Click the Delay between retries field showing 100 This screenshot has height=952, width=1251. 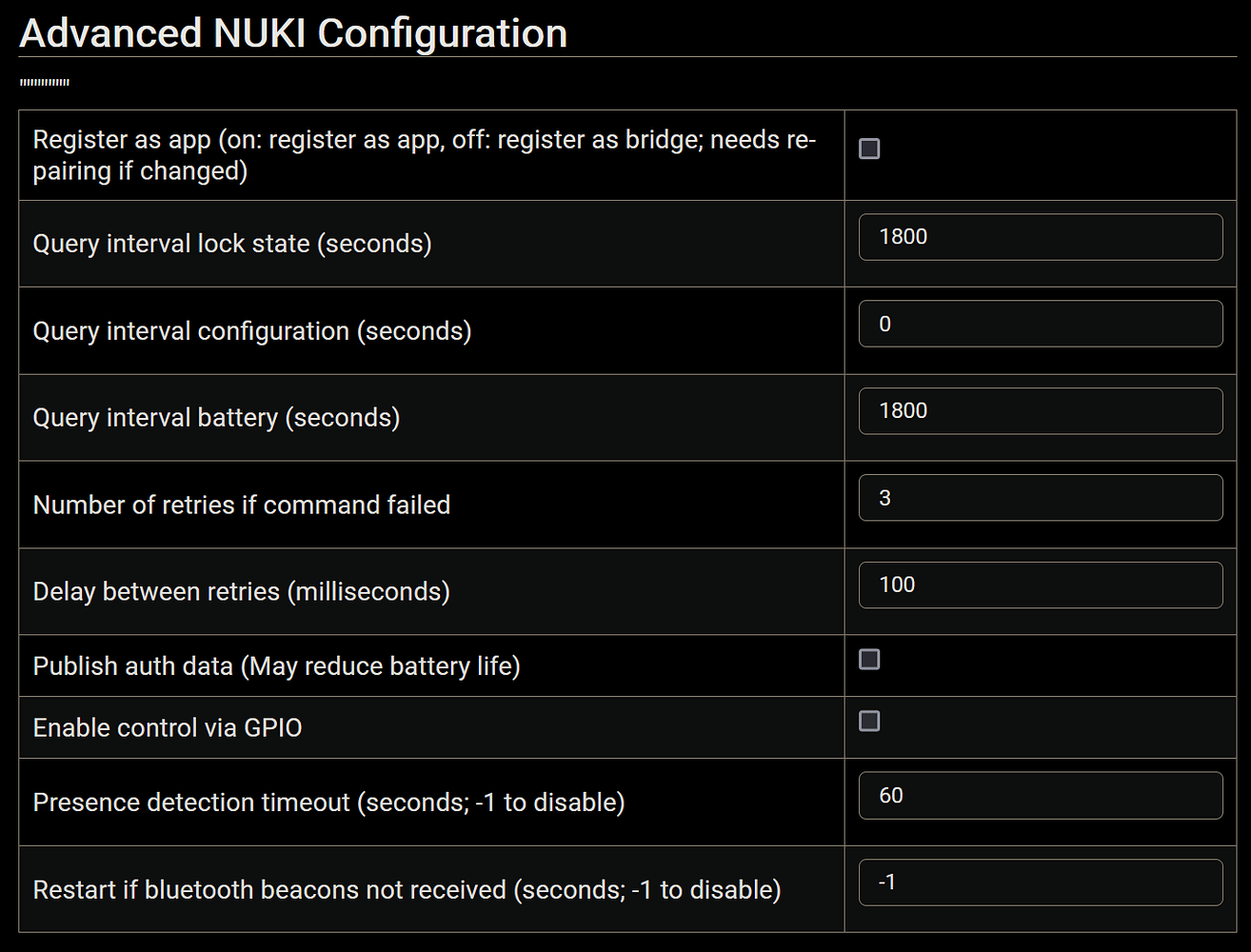click(1041, 585)
